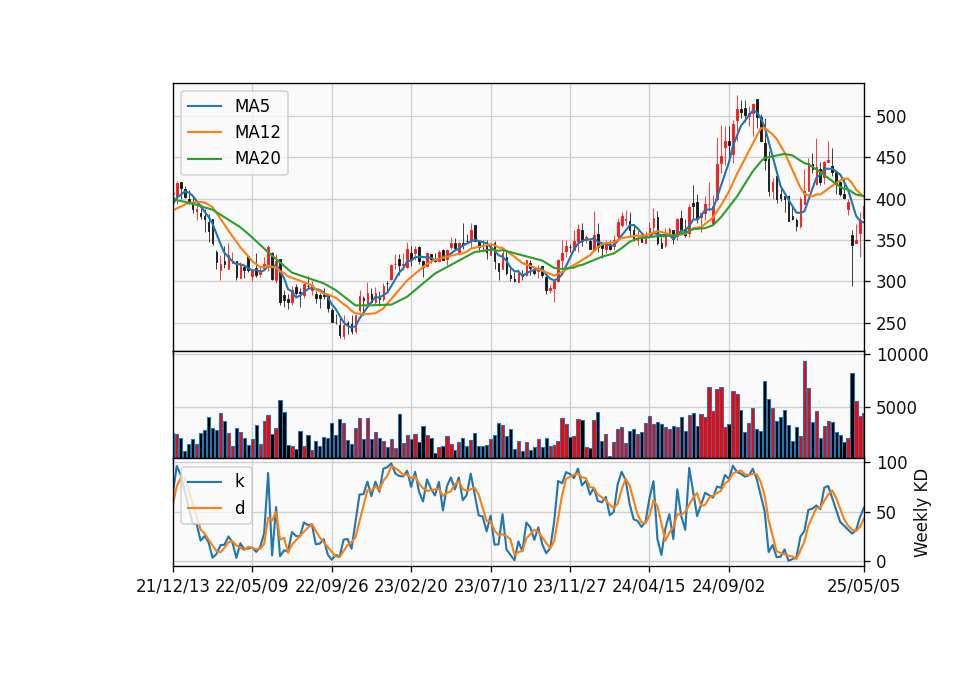Click the d legend label in KD panel
The height and width of the screenshot is (690, 960).
[x=239, y=508]
